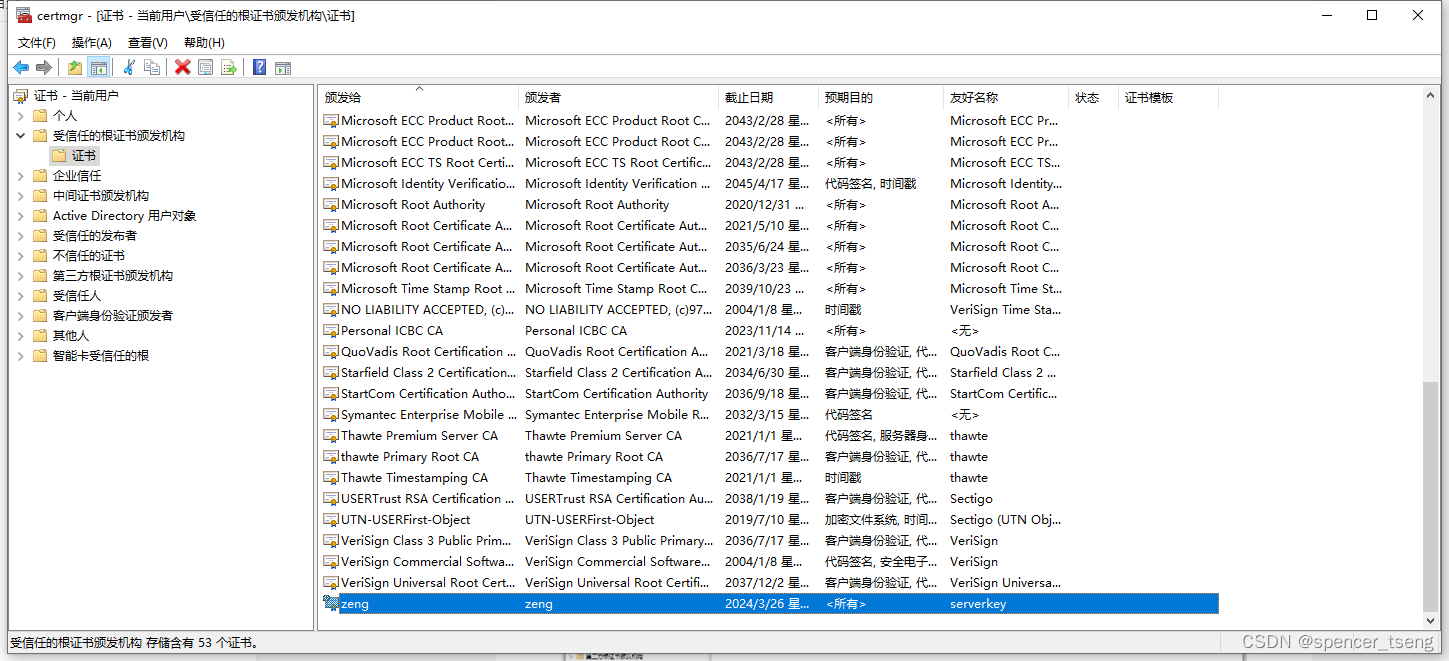Expand the 不信任的证书 node
Image resolution: width=1449 pixels, height=661 pixels.
[x=20, y=256]
